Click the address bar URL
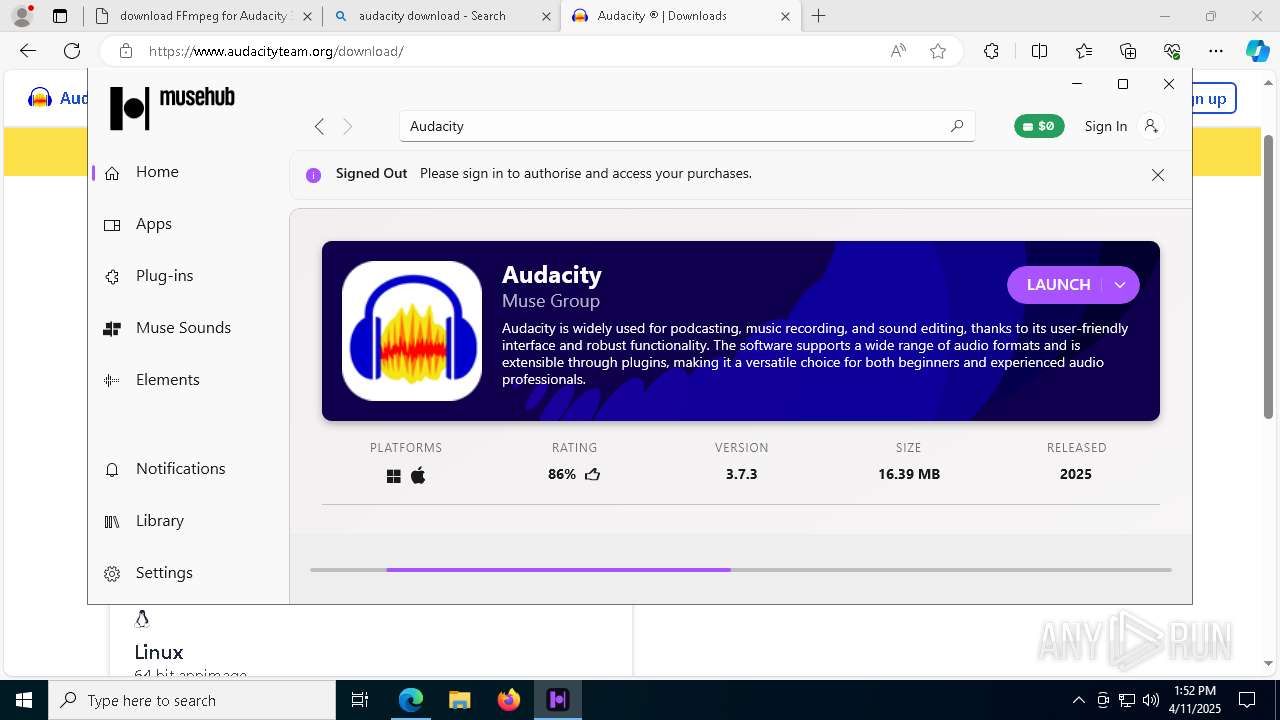Screen dimensions: 1280x720 click(276, 51)
